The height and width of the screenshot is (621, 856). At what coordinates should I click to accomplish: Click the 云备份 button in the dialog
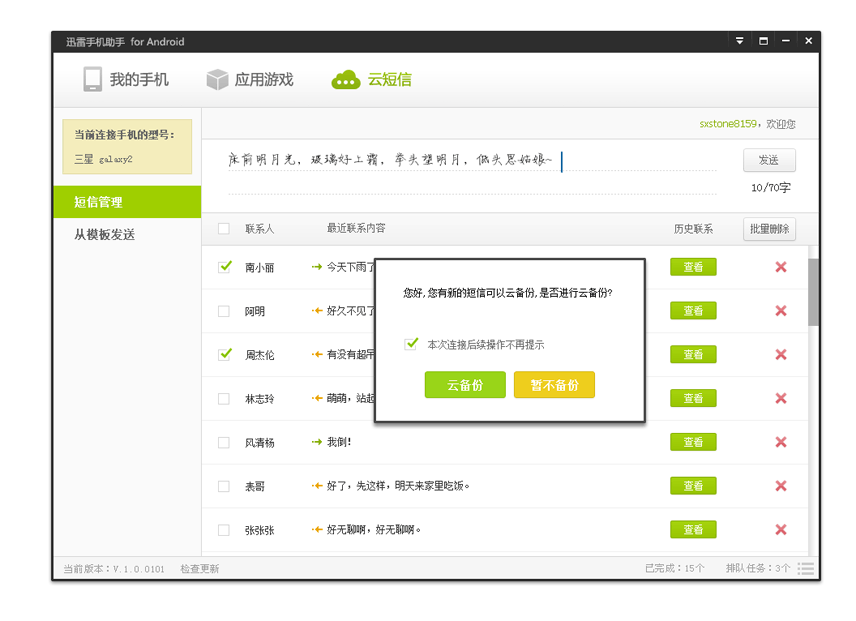[x=465, y=385]
